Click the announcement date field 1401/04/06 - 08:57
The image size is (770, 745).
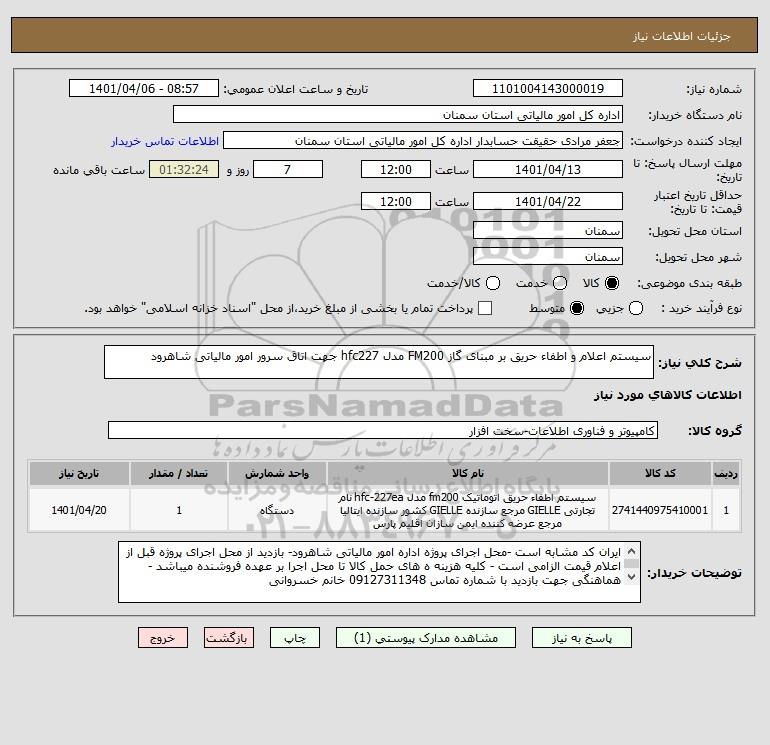point(144,88)
